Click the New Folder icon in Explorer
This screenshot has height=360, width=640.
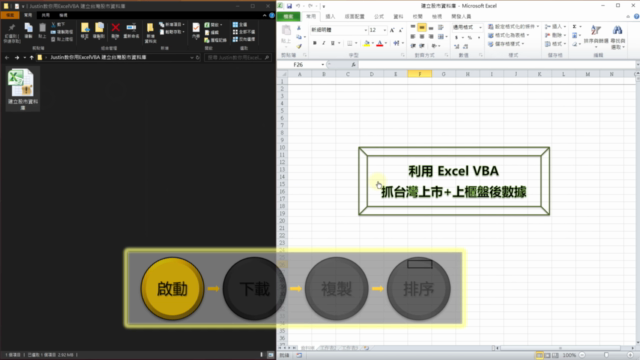150,28
